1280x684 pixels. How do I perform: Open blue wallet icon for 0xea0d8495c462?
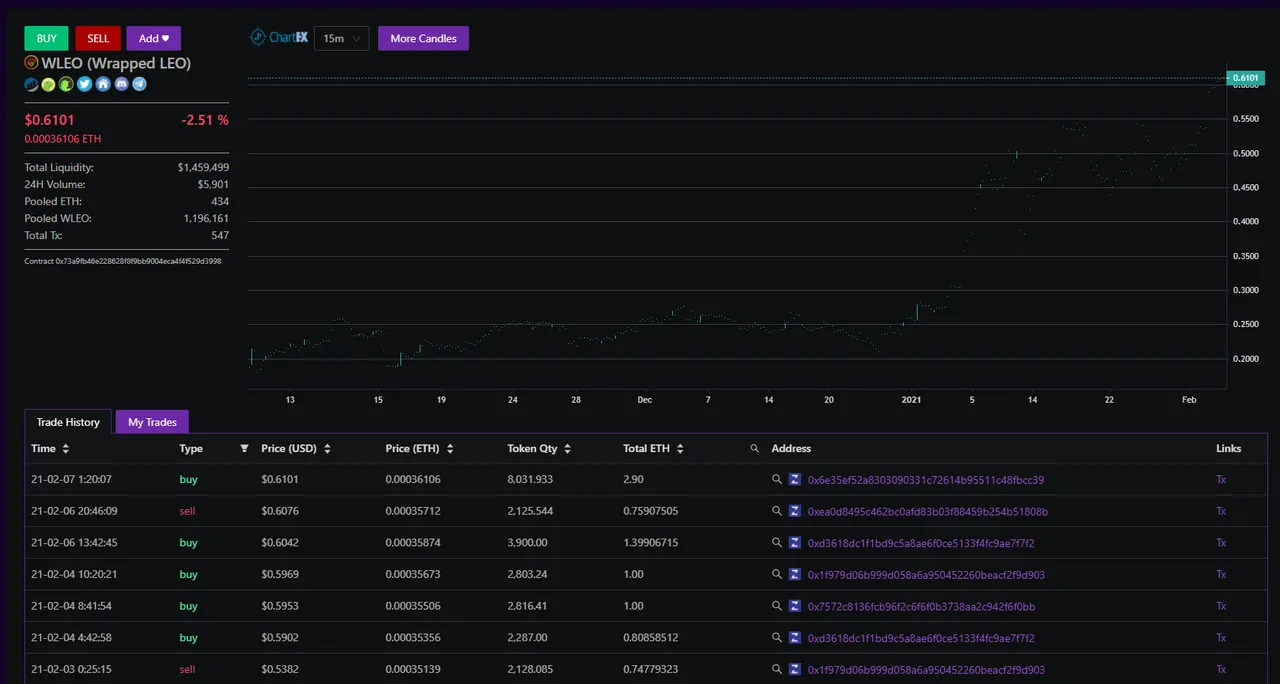(795, 511)
